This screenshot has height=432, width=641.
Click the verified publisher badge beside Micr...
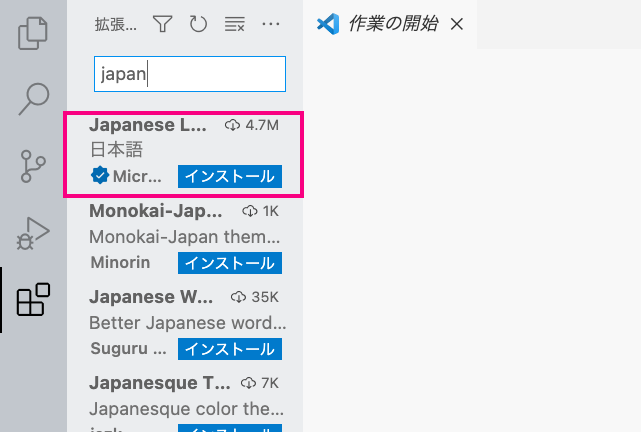100,176
